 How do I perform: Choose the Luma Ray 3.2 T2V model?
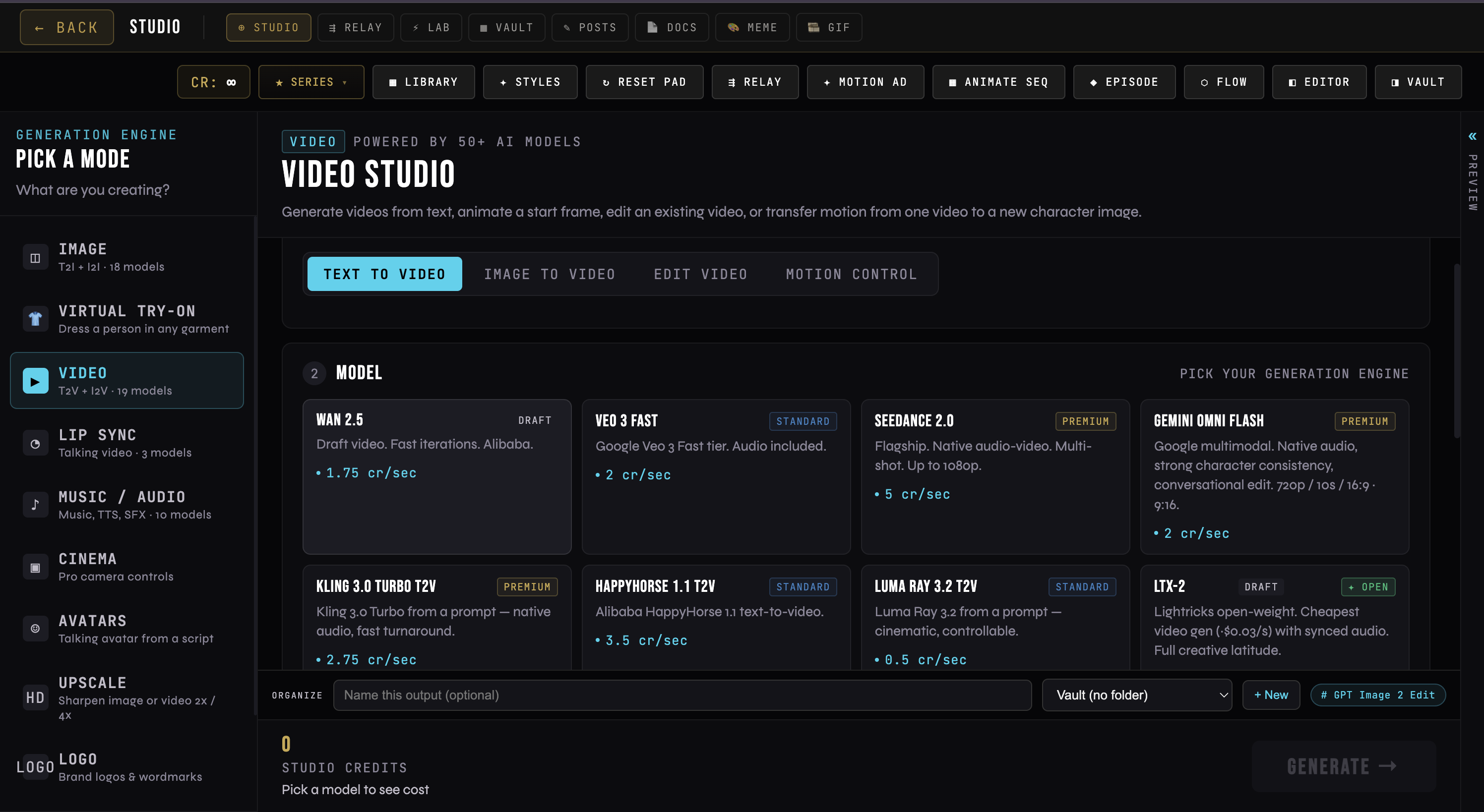point(995,617)
